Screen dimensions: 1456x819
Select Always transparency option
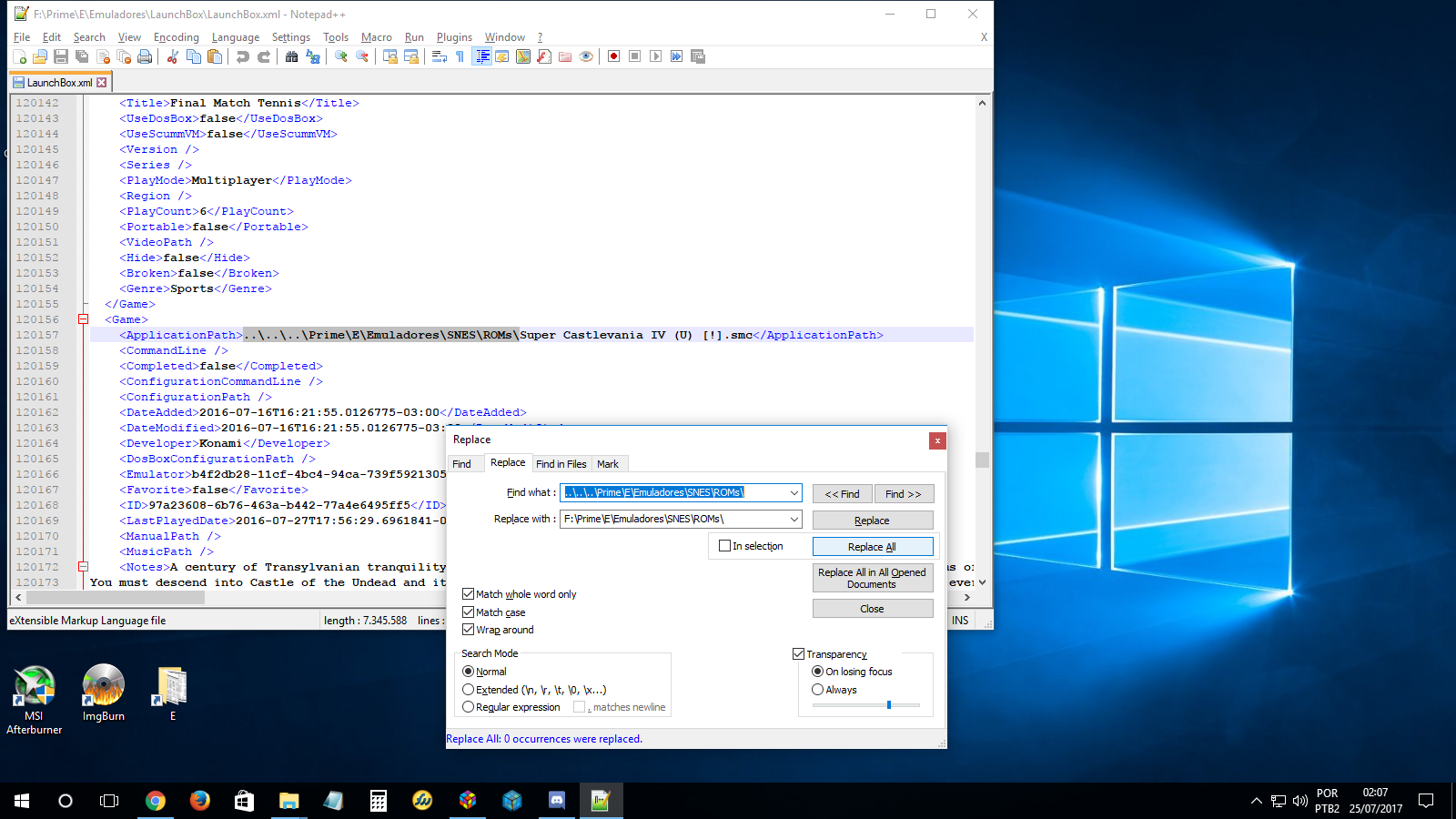tap(817, 690)
